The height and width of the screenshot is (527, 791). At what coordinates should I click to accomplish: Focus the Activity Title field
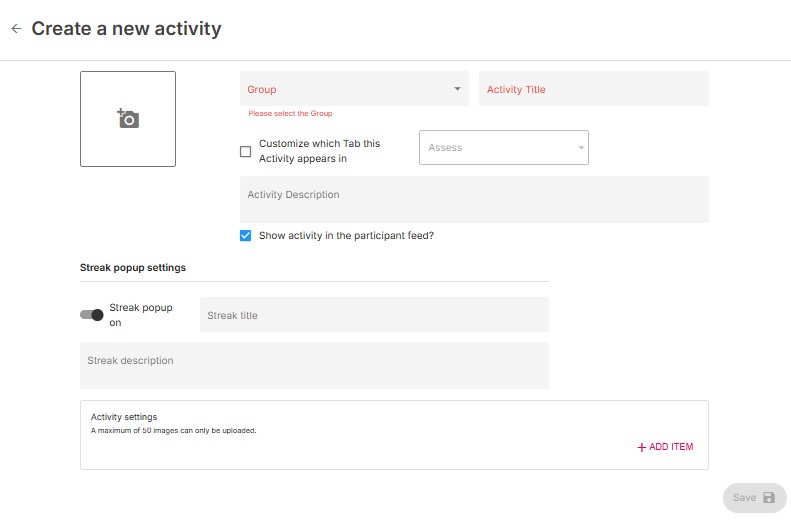click(593, 89)
